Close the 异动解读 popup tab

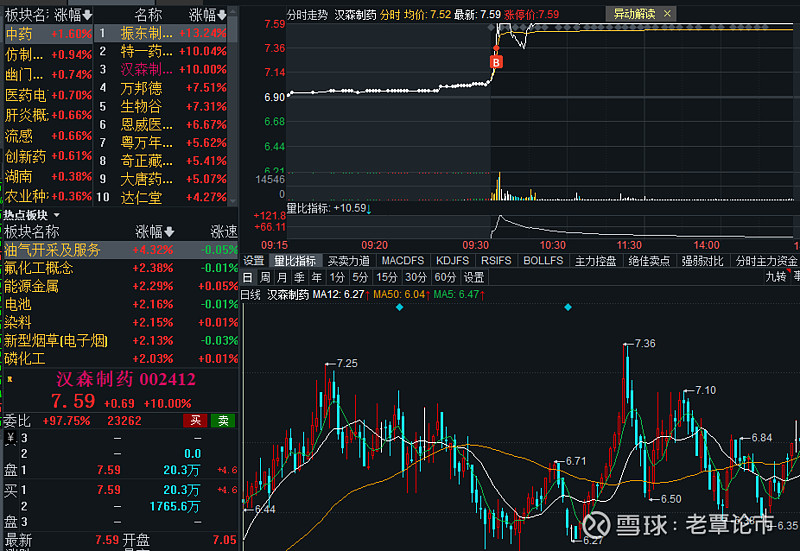667,14
